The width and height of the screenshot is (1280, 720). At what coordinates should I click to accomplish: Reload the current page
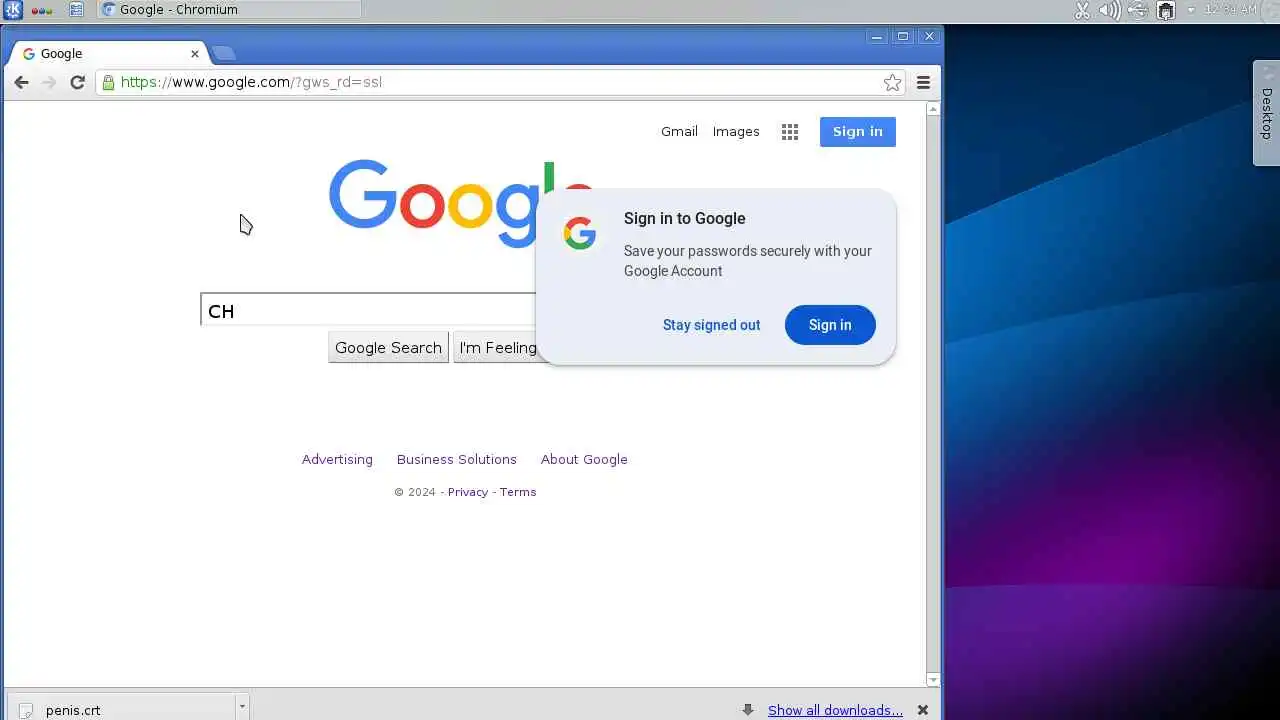click(77, 82)
